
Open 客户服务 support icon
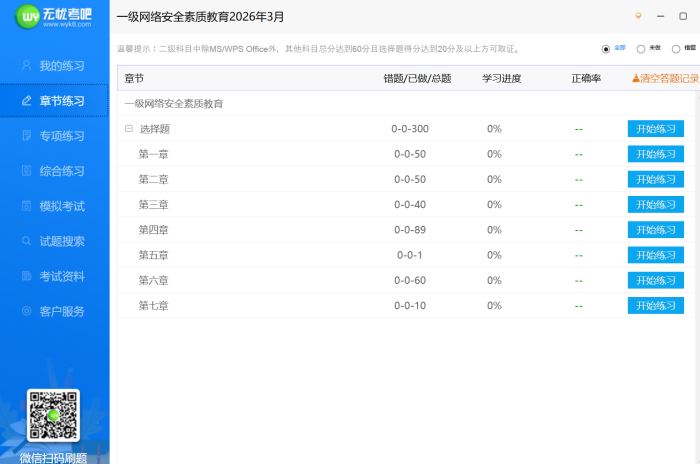[x=27, y=311]
